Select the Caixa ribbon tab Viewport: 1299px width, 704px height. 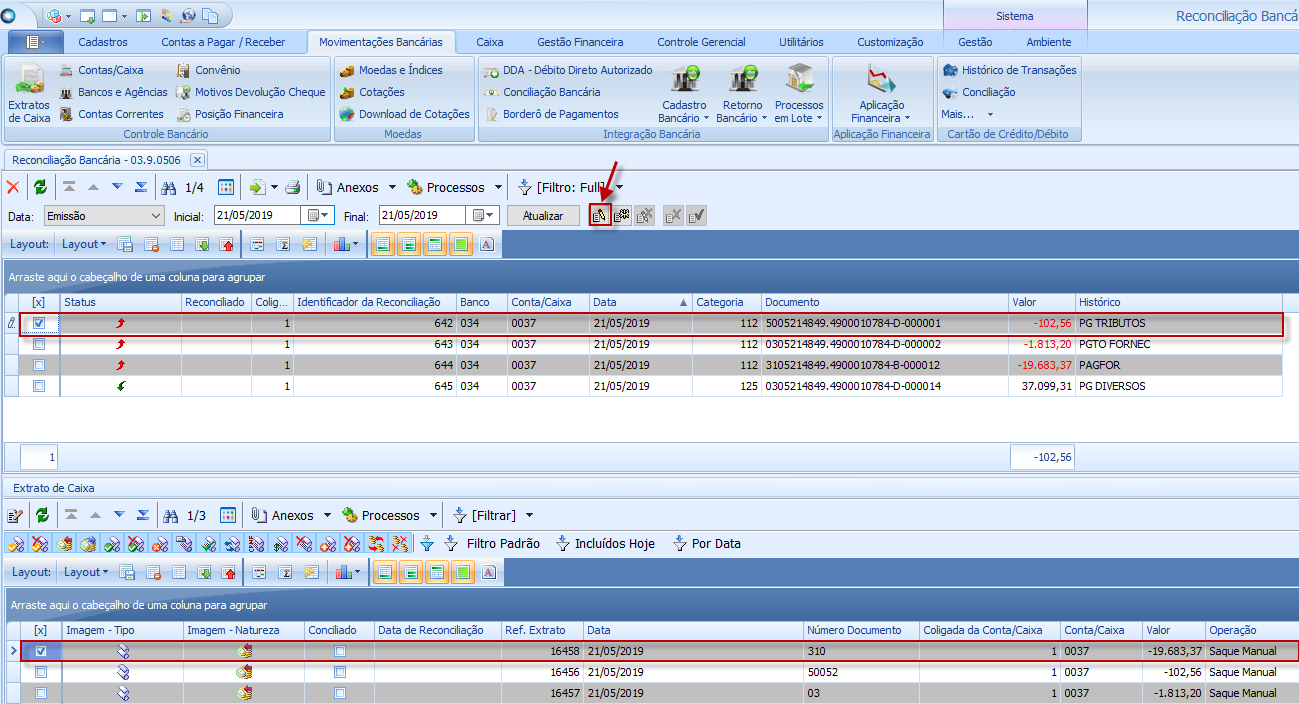(x=490, y=42)
